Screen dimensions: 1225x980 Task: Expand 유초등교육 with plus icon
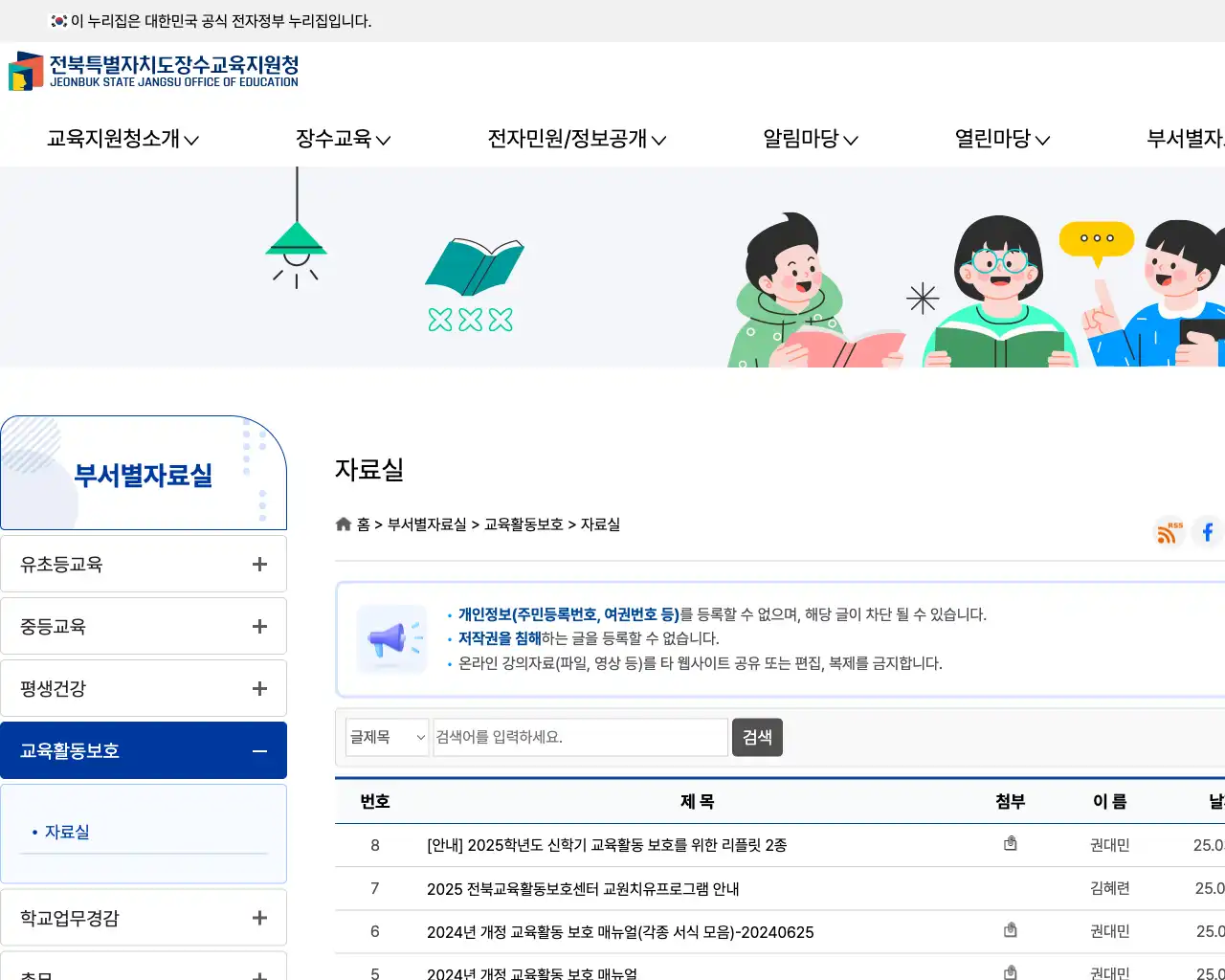point(259,564)
